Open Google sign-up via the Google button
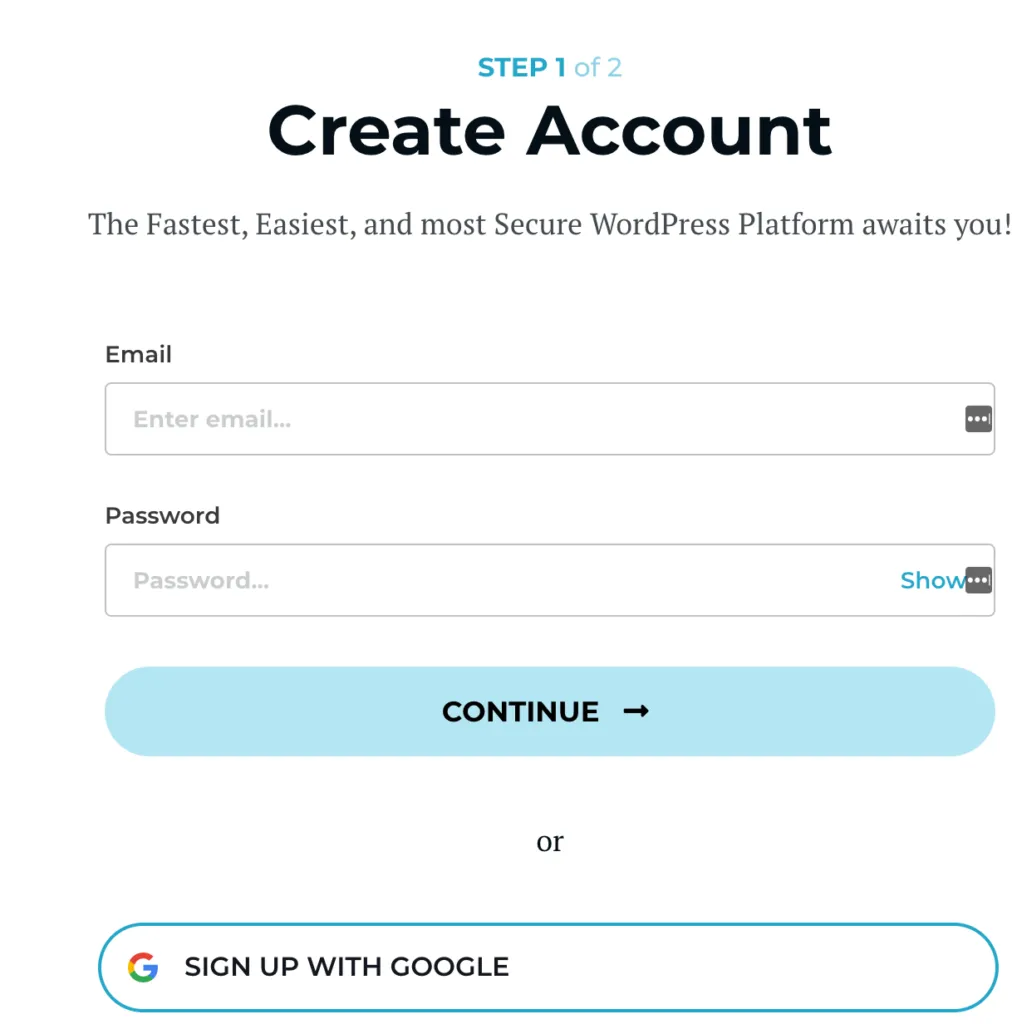 coord(550,966)
